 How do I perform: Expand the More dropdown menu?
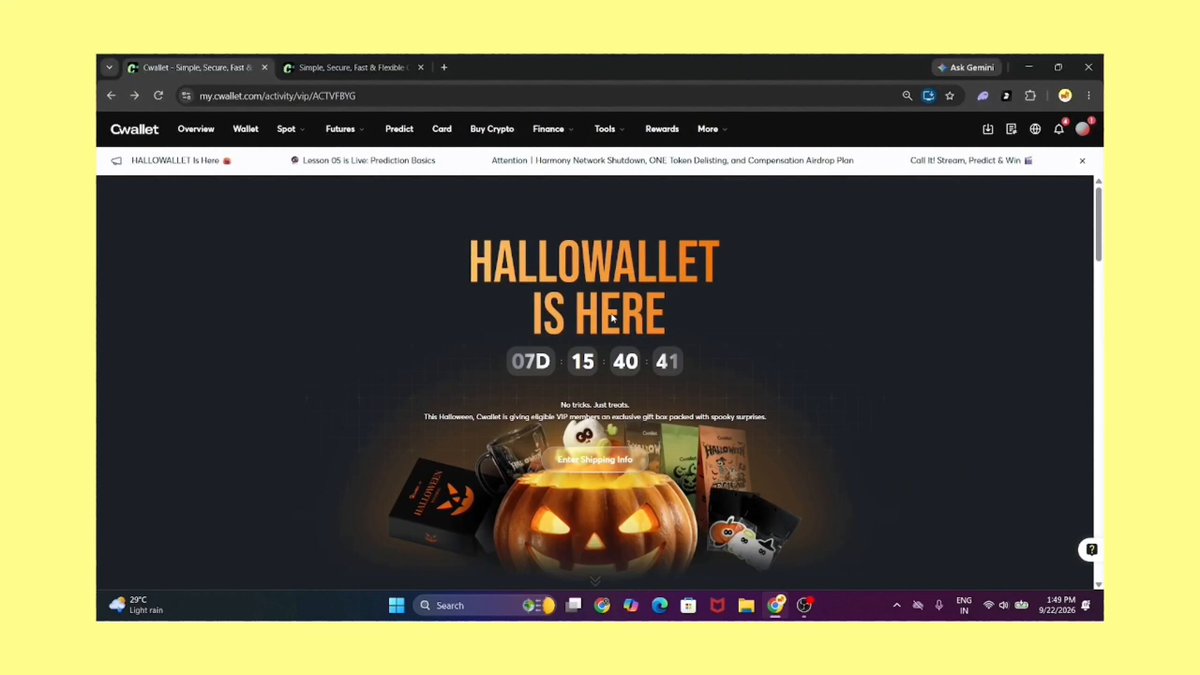click(x=712, y=129)
